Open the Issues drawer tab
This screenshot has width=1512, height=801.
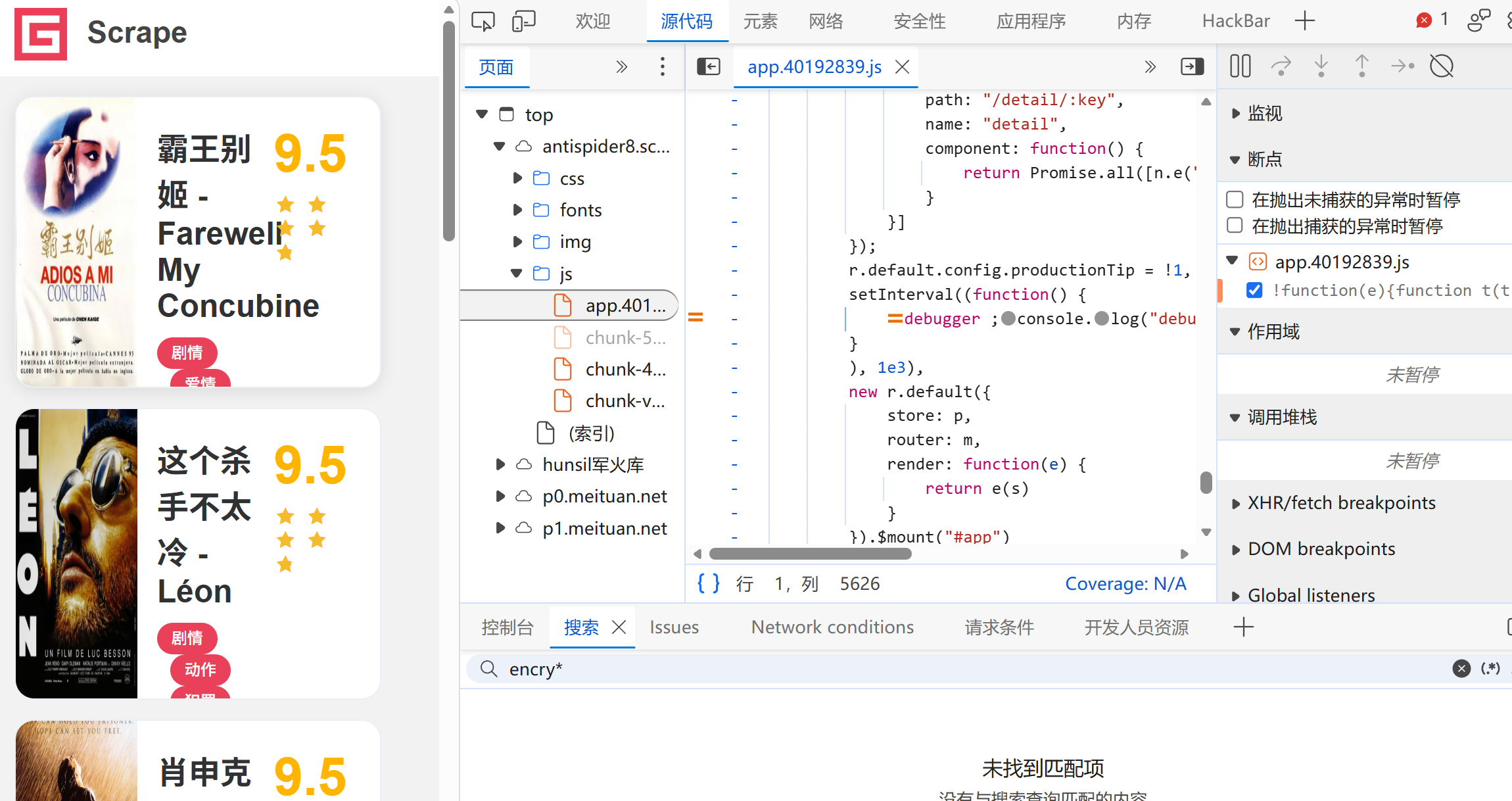[674, 627]
